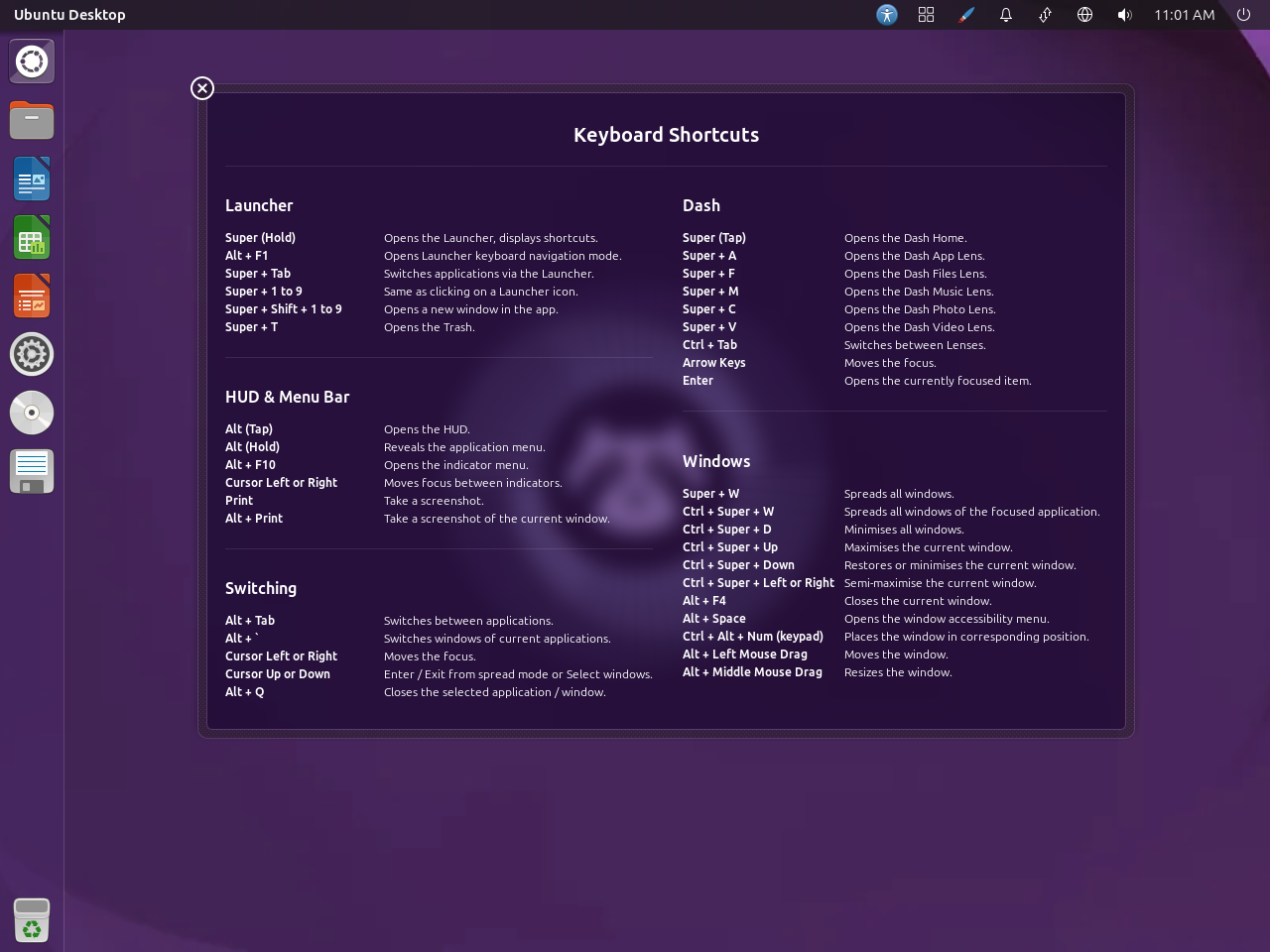
Task: Select the Alt + F1 shortcut text
Action: [x=246, y=256]
